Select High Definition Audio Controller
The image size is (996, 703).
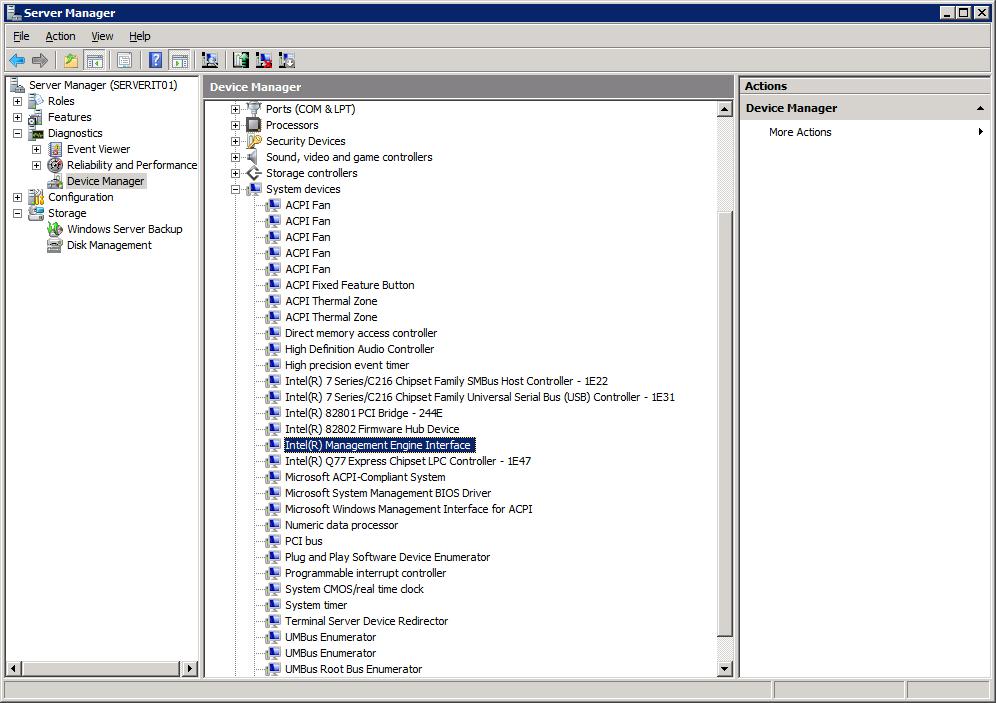tap(360, 349)
